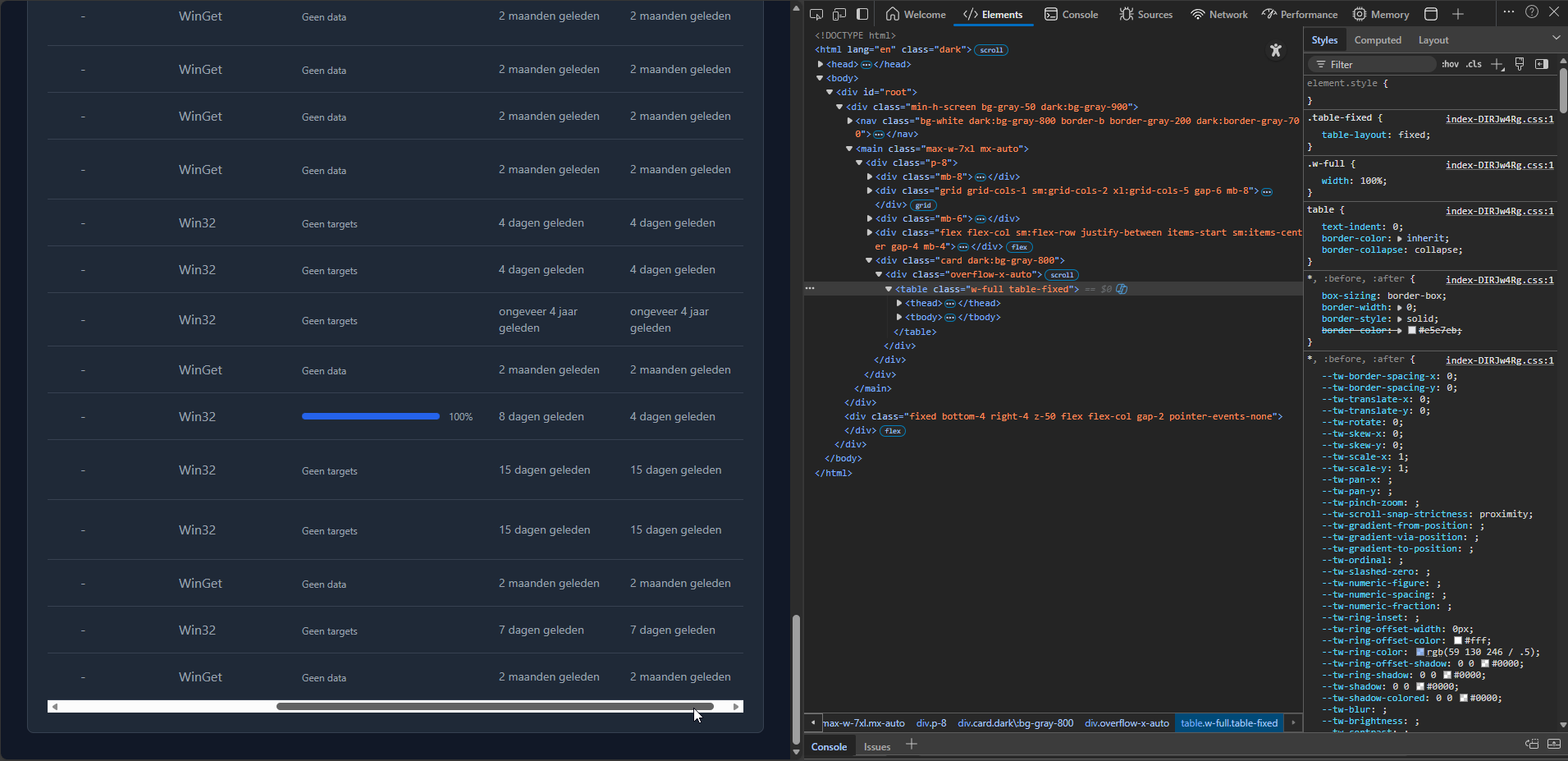Screen dimensions: 1568x761
Task: Toggle device emulation mode
Action: (839, 14)
